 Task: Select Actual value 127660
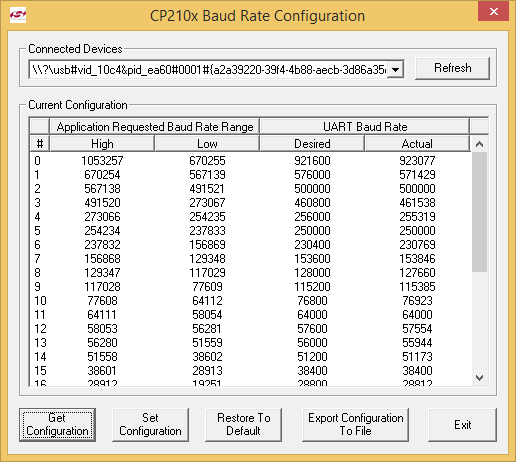(x=417, y=273)
